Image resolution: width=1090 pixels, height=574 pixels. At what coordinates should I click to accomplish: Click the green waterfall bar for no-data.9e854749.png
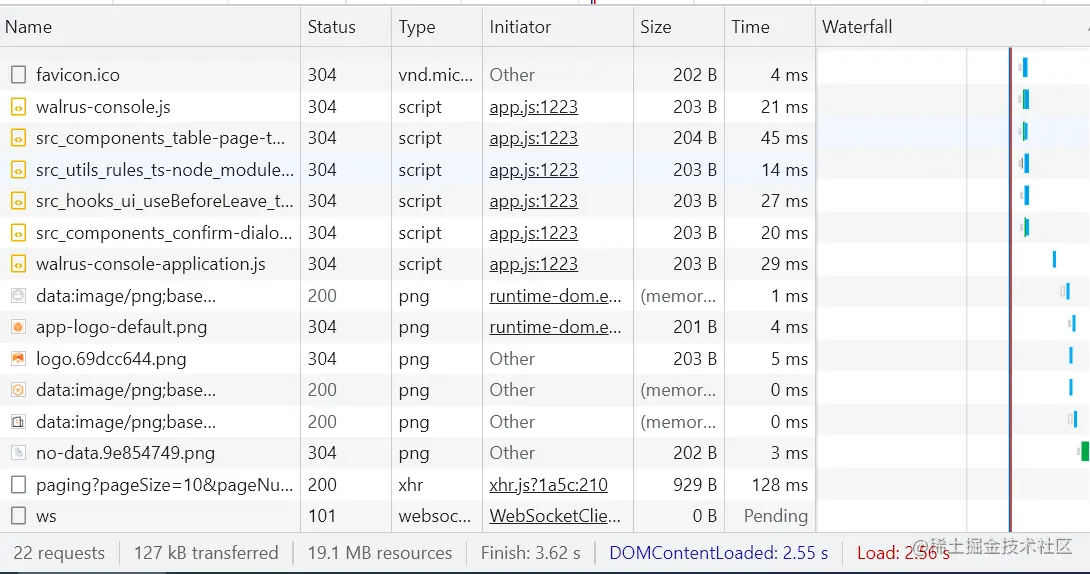(1084, 452)
